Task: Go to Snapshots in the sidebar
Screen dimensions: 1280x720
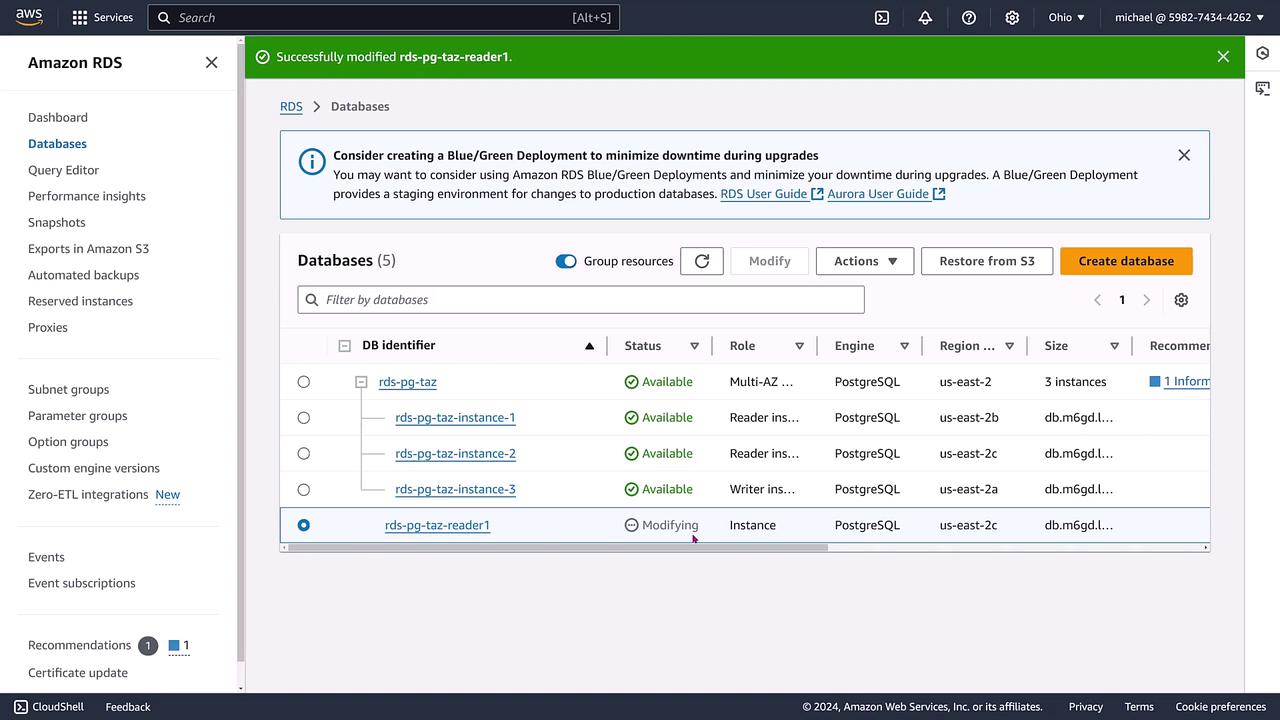Action: [x=57, y=222]
